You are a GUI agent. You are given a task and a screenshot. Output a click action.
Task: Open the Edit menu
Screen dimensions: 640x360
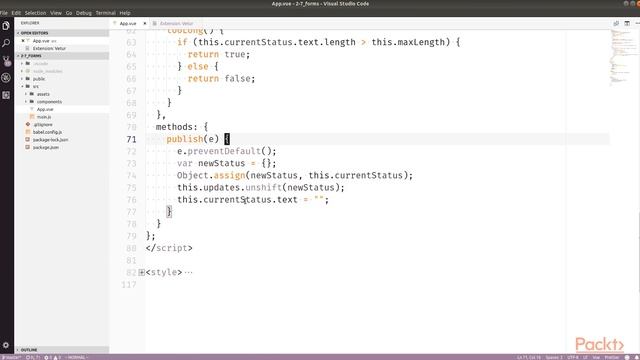pos(16,13)
